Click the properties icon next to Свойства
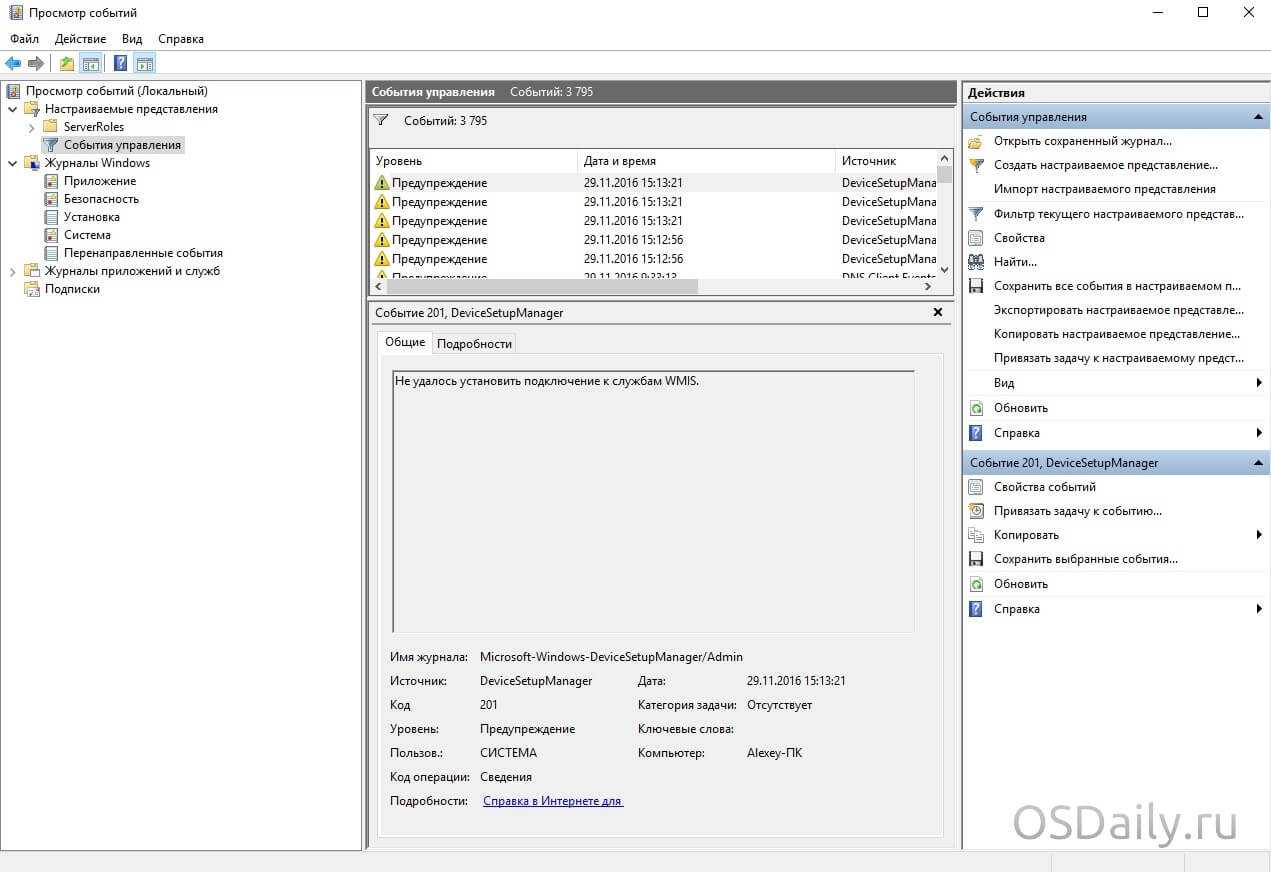The image size is (1271, 872). (976, 238)
